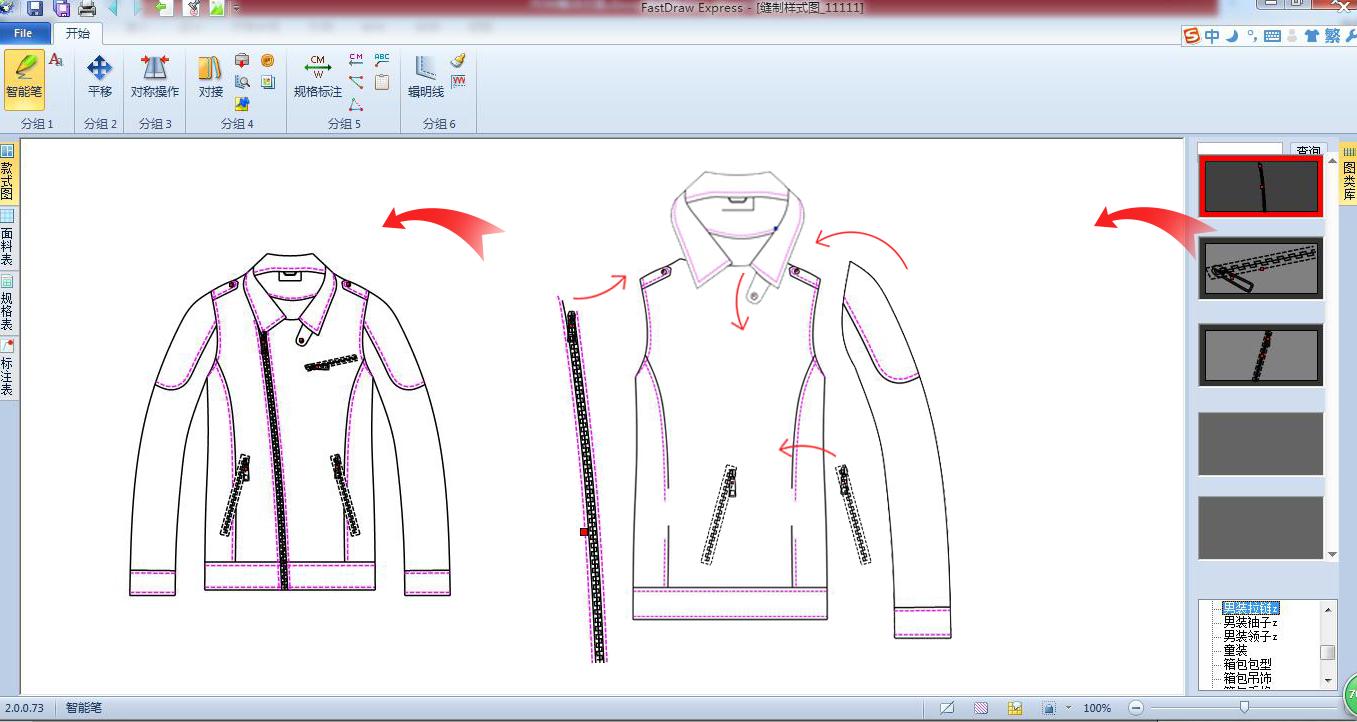Select 男装袖子z in the library tree
1357x722 pixels.
[x=1251, y=622]
